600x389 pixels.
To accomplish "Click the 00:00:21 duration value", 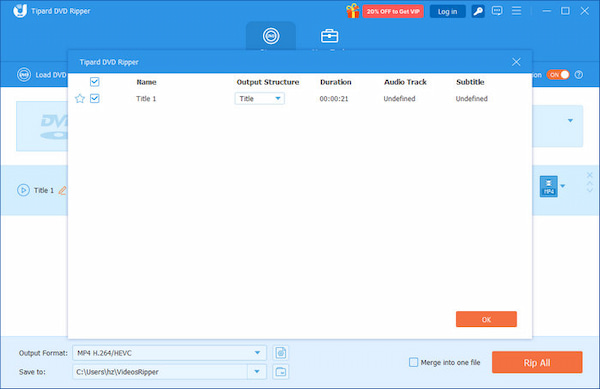I will [334, 99].
